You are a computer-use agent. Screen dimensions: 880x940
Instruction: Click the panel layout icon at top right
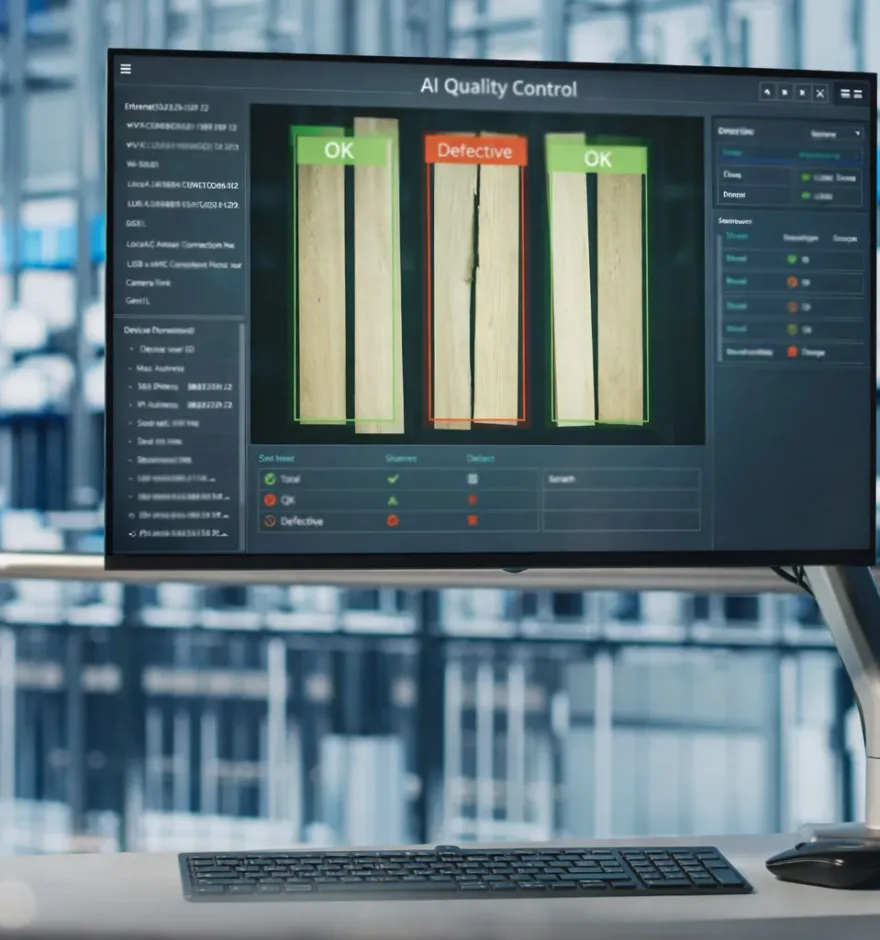[x=851, y=93]
